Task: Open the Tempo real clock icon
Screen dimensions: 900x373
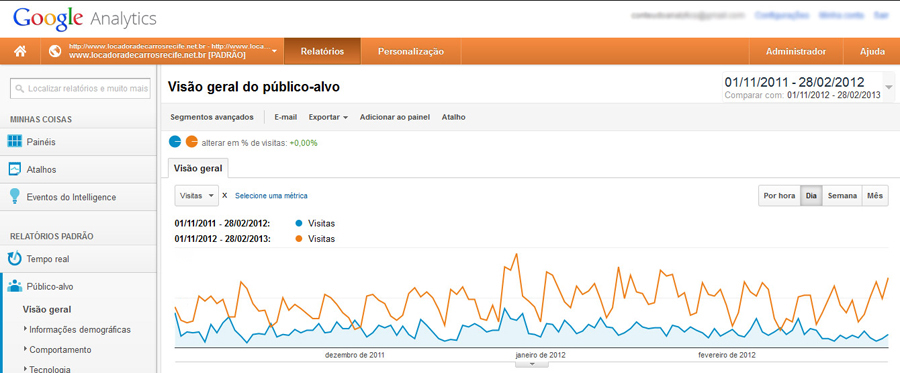Action: pyautogui.click(x=15, y=259)
